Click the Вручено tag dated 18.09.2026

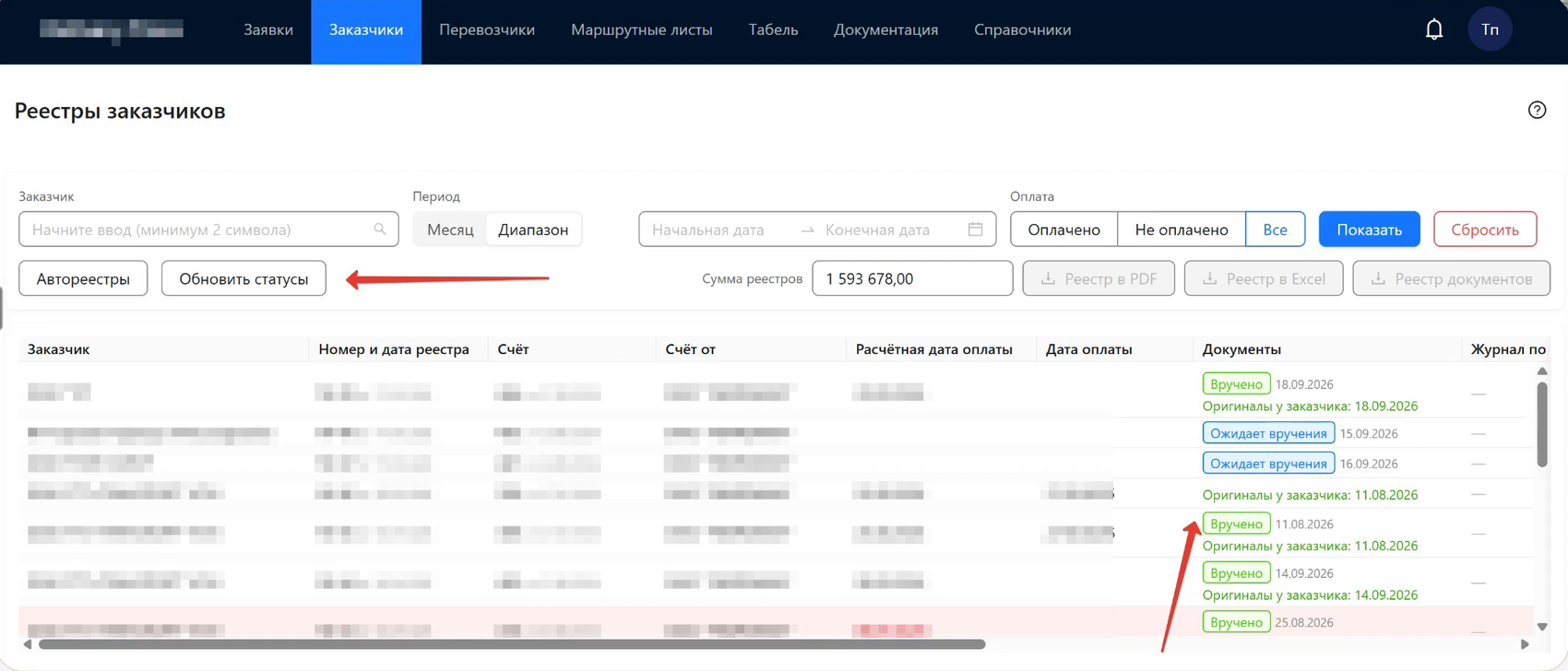1236,383
